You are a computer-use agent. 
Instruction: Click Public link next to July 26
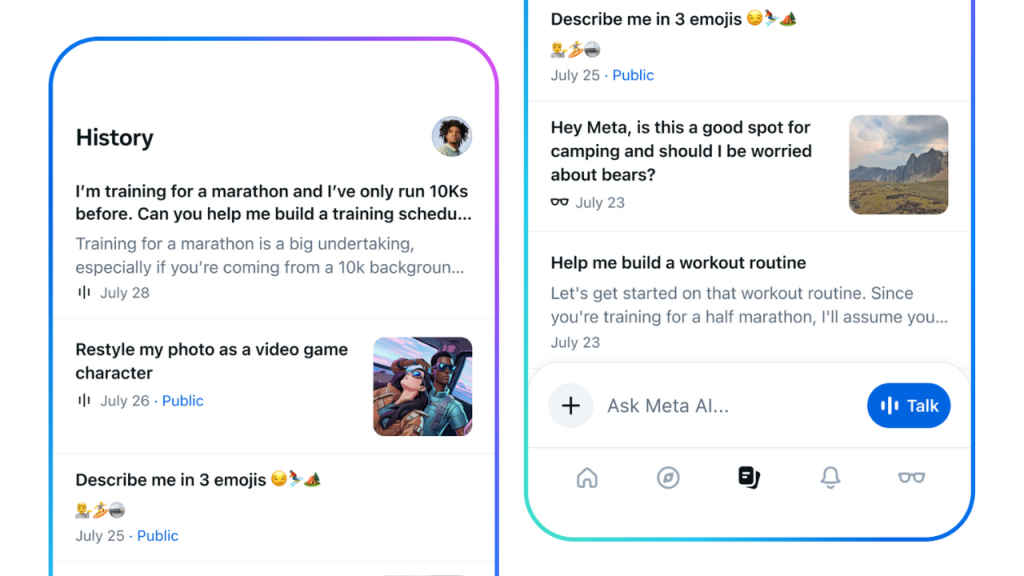pos(182,400)
